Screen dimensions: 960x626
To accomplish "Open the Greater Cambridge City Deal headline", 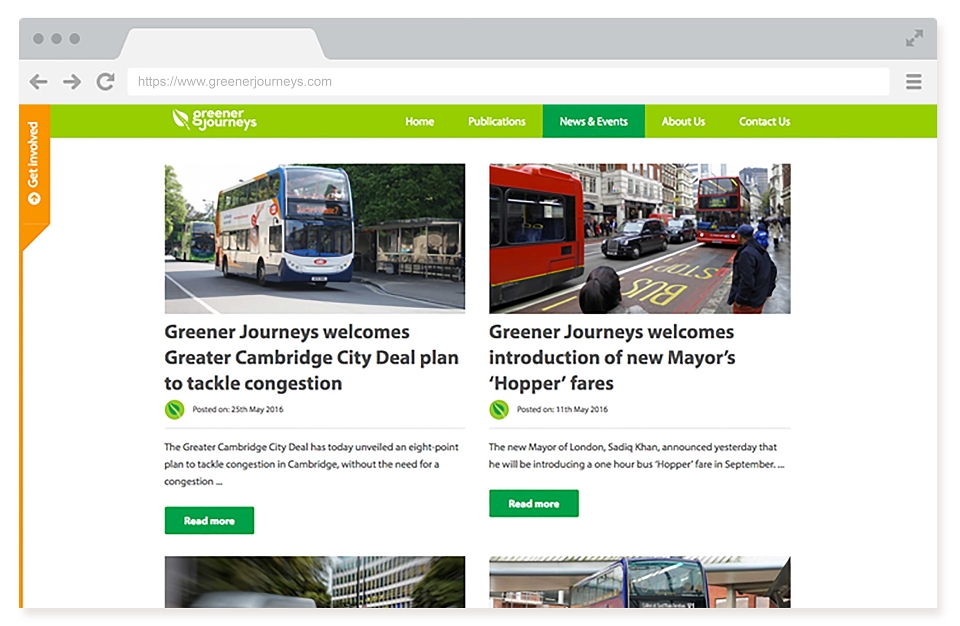I will click(312, 358).
